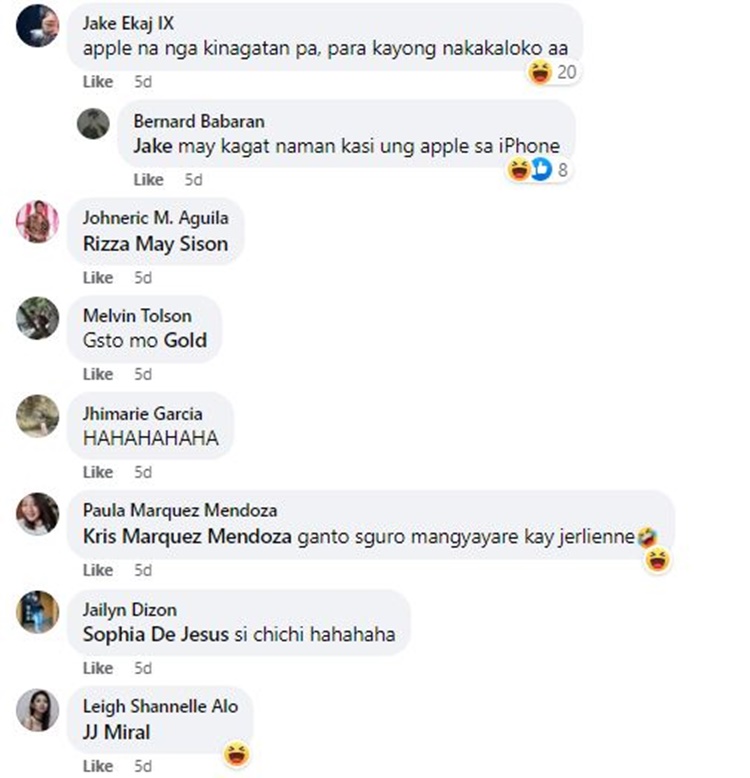
Task: Open tagged profile Kris Marquez Mendoza
Action: pyautogui.click(x=187, y=536)
